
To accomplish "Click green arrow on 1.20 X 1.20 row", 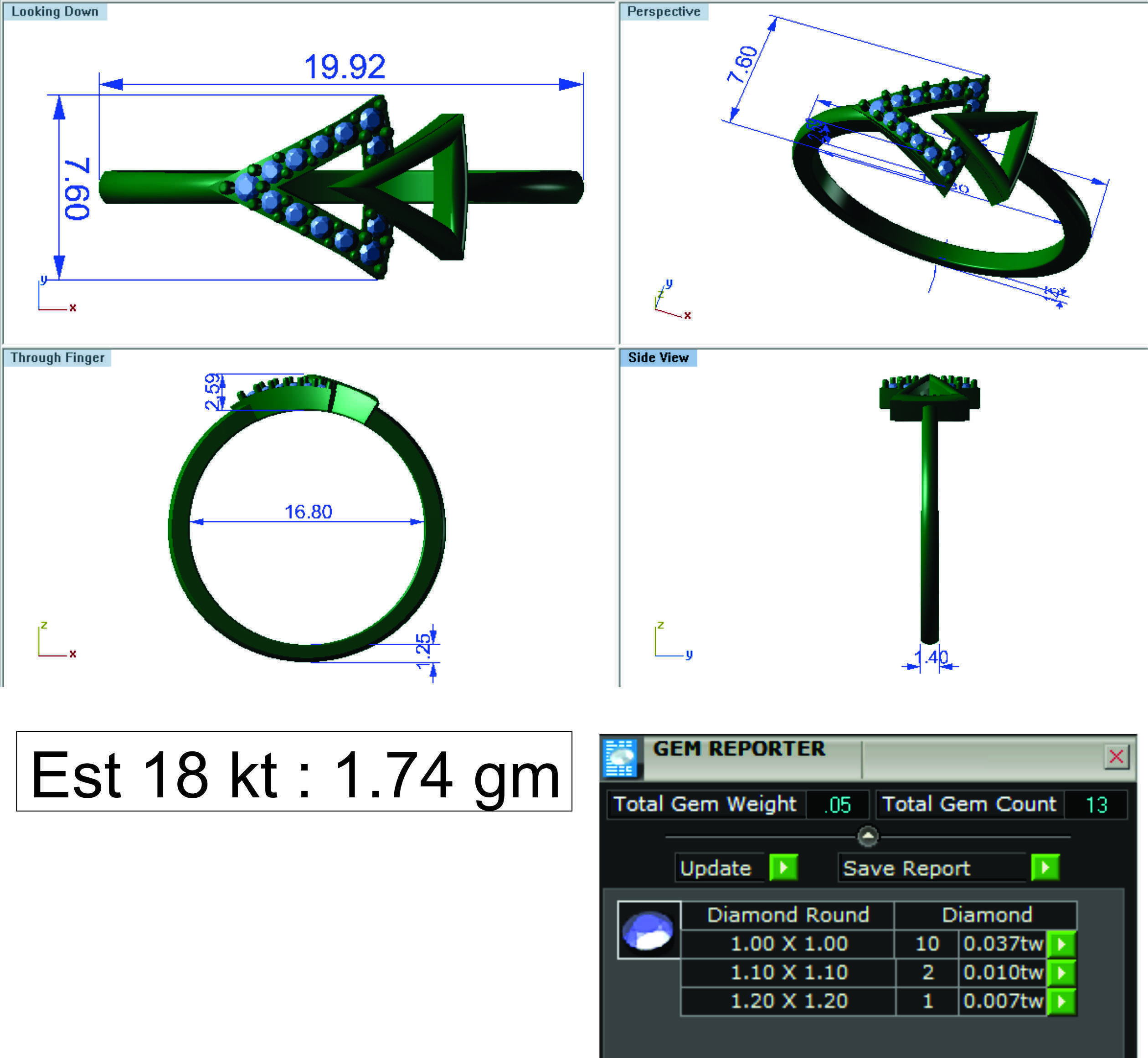I will [x=1061, y=1002].
